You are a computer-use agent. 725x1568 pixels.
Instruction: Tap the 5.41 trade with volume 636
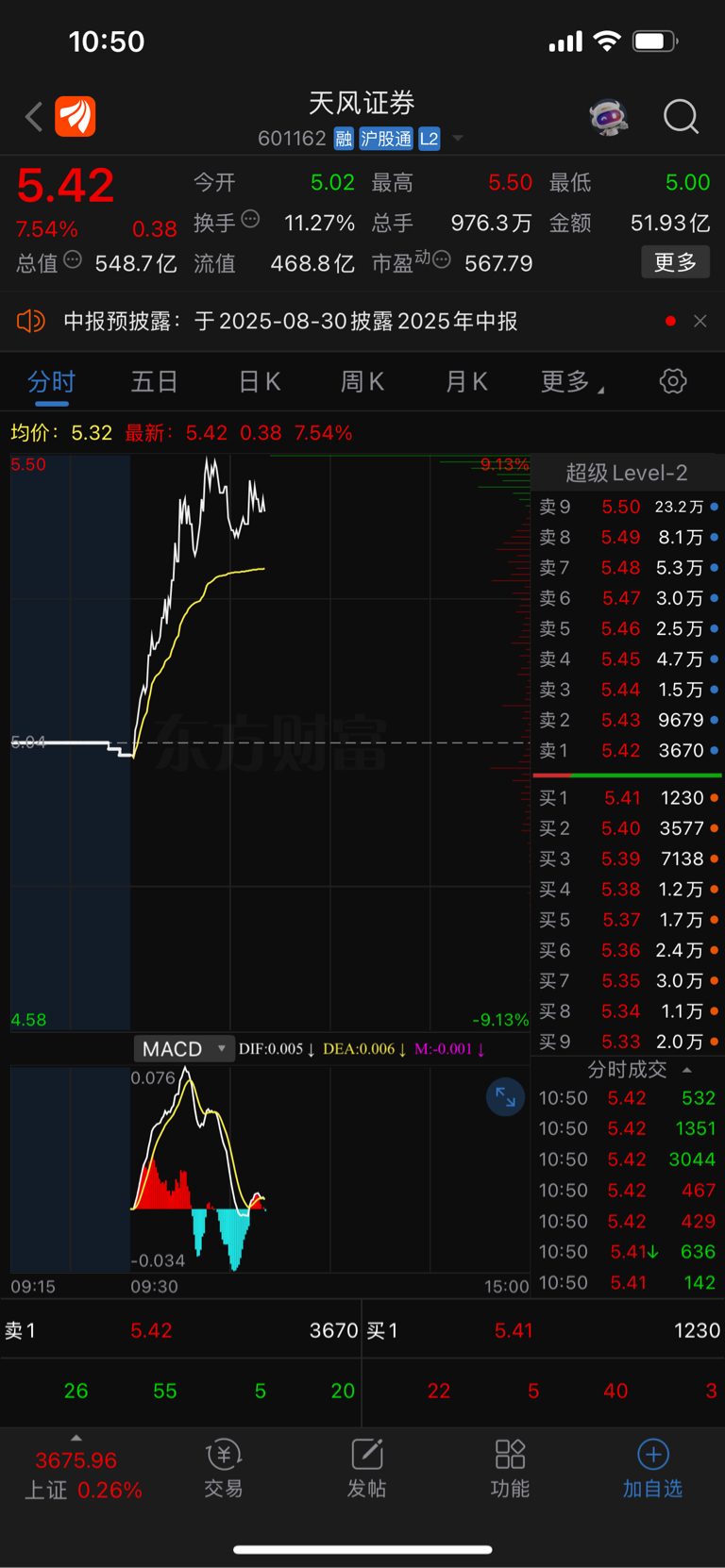(x=627, y=1252)
